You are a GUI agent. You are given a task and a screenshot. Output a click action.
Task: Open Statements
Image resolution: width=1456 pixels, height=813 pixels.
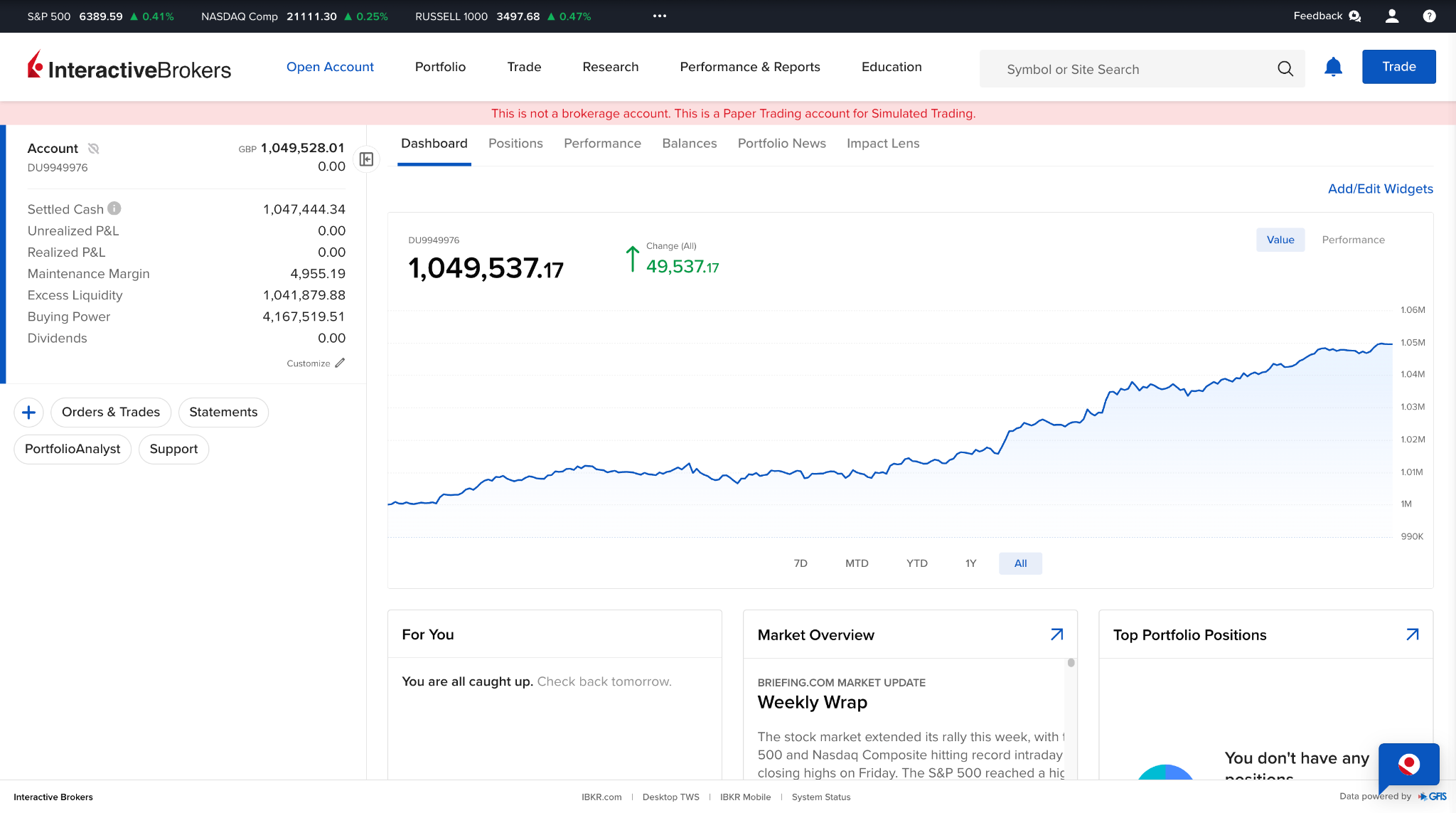point(223,413)
